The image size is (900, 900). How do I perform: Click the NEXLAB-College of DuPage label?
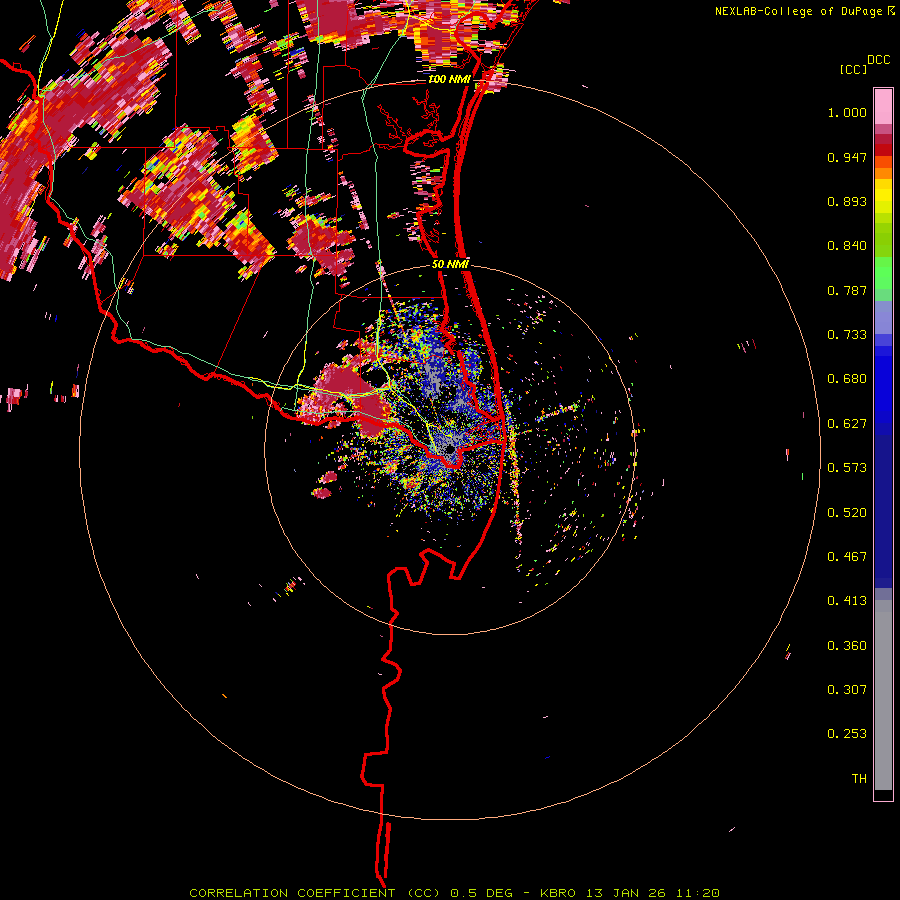(x=798, y=11)
